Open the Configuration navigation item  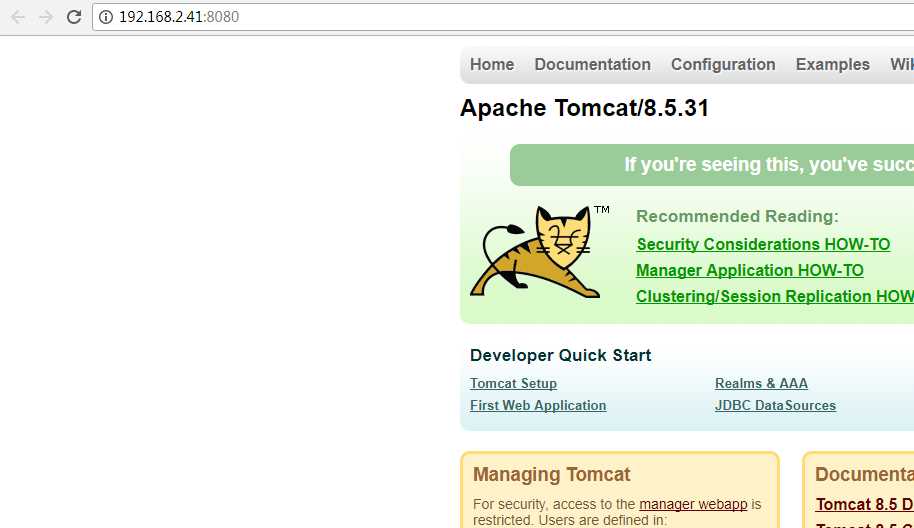tap(723, 64)
